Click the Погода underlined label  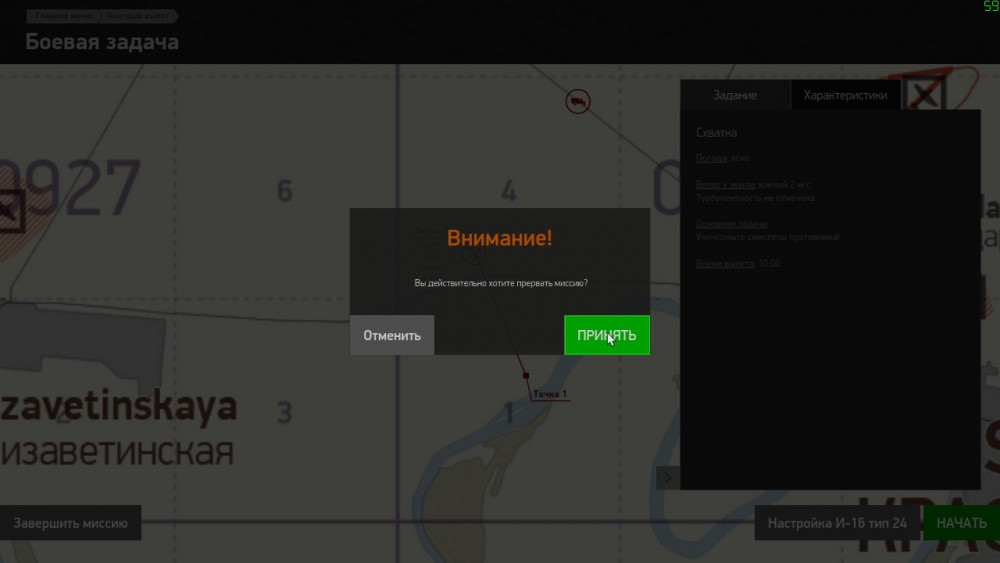coord(710,157)
